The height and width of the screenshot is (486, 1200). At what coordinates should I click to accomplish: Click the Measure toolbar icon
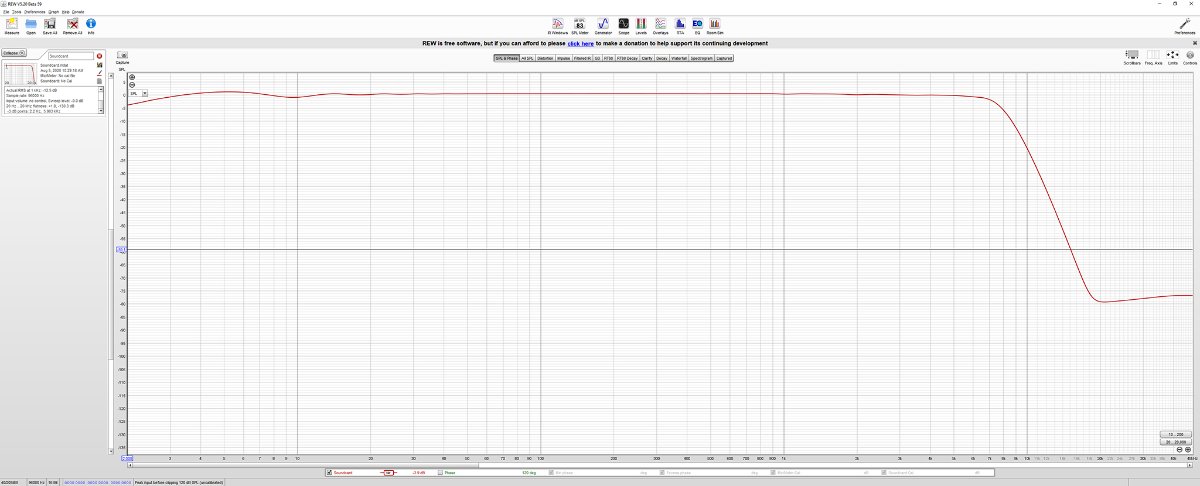pos(12,23)
